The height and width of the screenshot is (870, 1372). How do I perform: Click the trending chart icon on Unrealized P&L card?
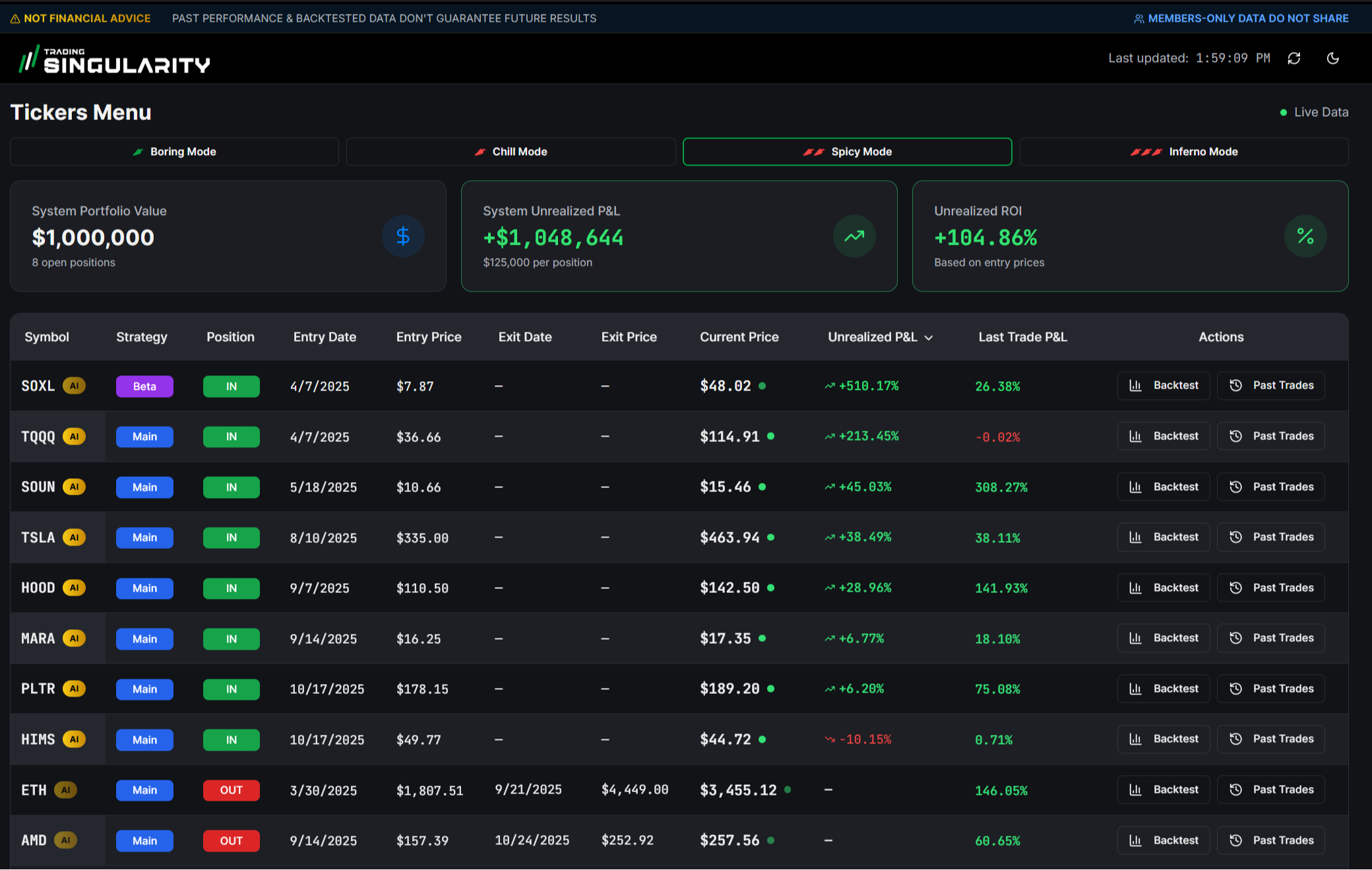[854, 236]
